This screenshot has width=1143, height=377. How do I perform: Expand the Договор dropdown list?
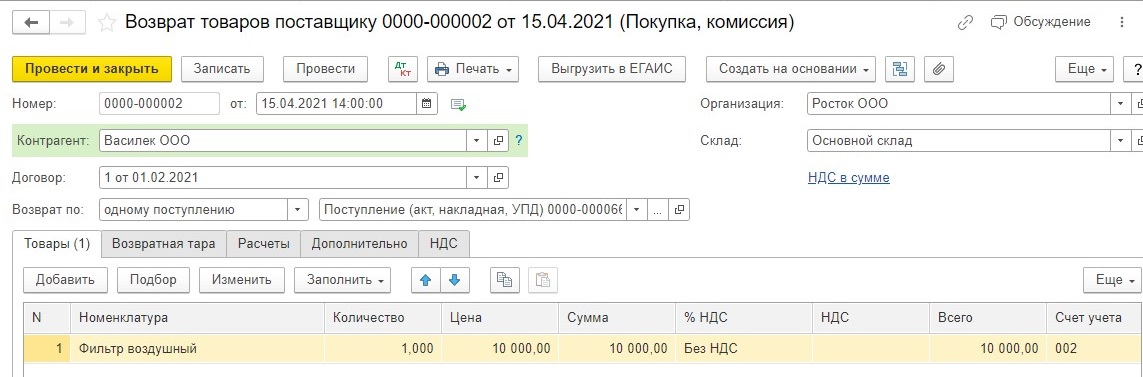[x=476, y=177]
